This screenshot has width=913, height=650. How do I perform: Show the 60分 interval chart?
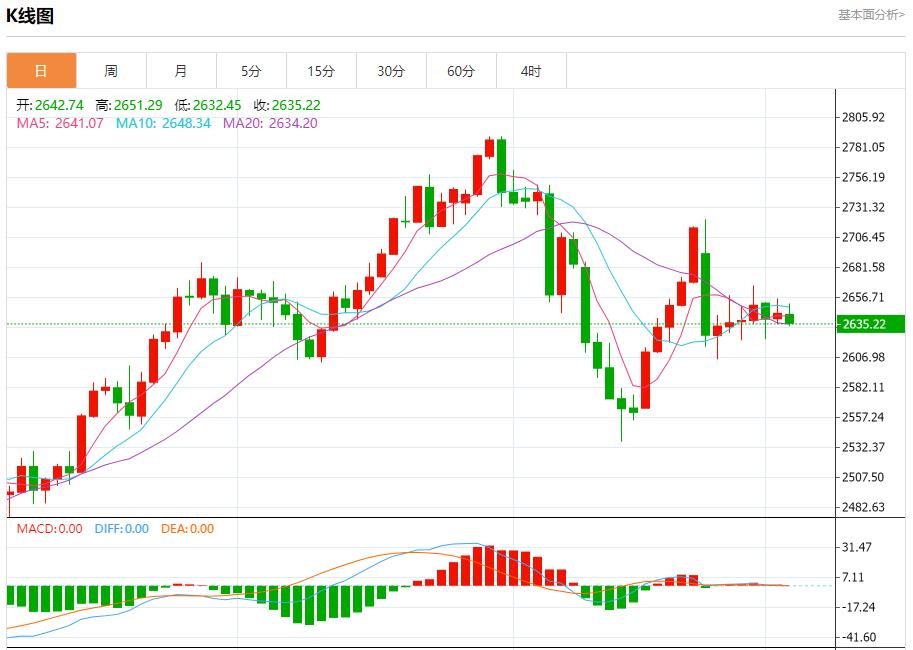(x=461, y=71)
